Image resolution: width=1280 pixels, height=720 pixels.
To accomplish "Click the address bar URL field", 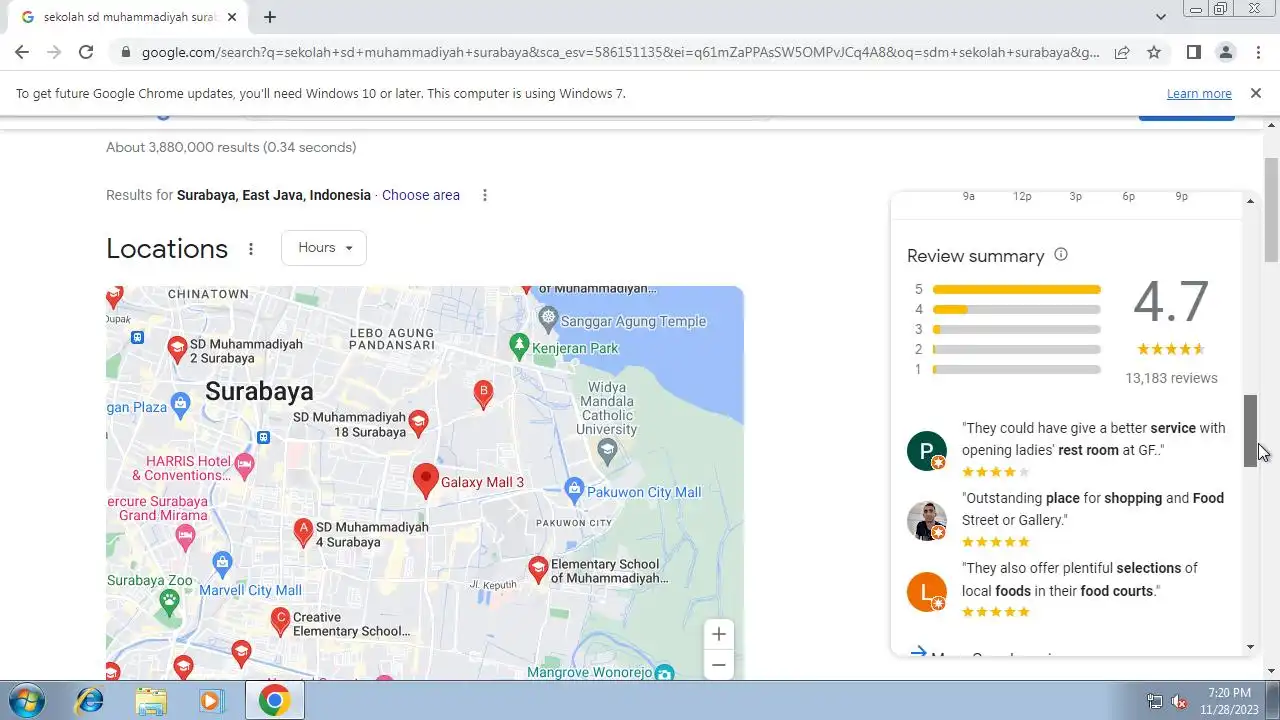I will (x=620, y=52).
